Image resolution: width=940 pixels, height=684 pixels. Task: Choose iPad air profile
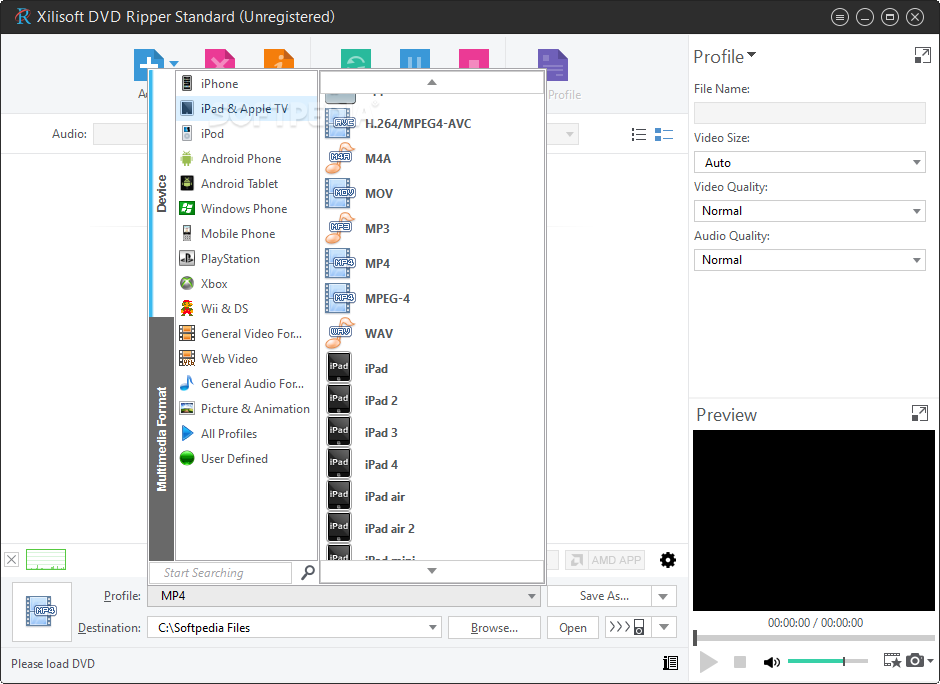[x=432, y=496]
